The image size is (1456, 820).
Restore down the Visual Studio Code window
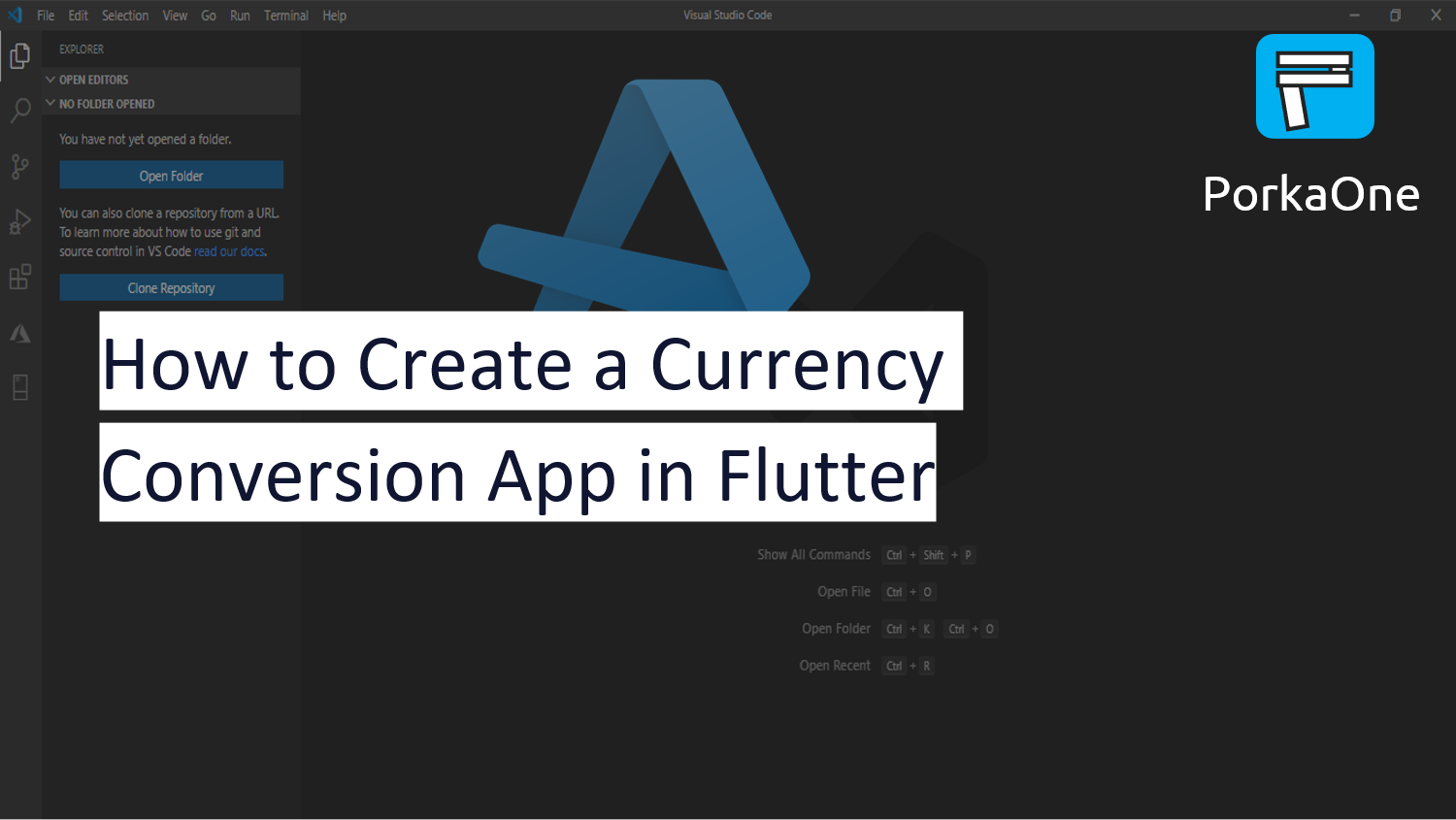click(1396, 15)
